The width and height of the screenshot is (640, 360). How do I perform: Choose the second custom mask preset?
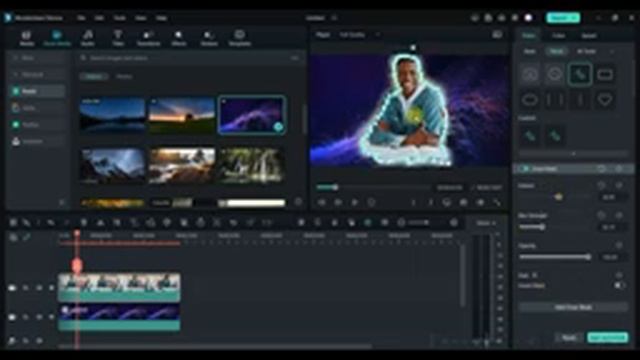tap(555, 136)
